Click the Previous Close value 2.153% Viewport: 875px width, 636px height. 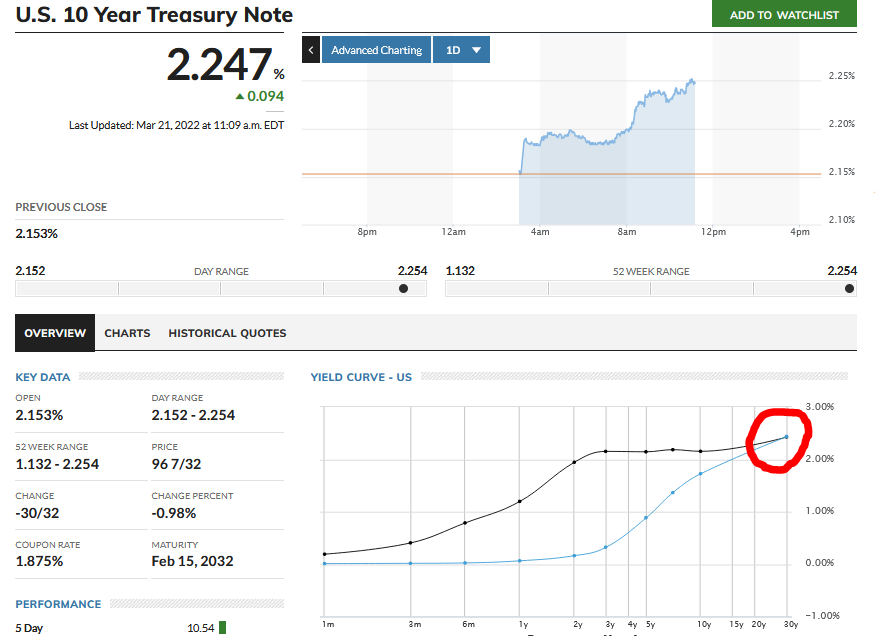(x=36, y=234)
